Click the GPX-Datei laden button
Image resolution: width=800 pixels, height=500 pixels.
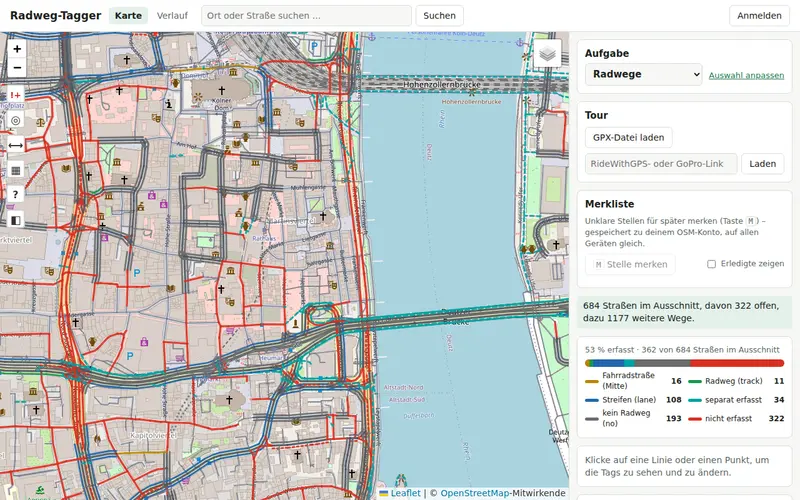pos(628,138)
